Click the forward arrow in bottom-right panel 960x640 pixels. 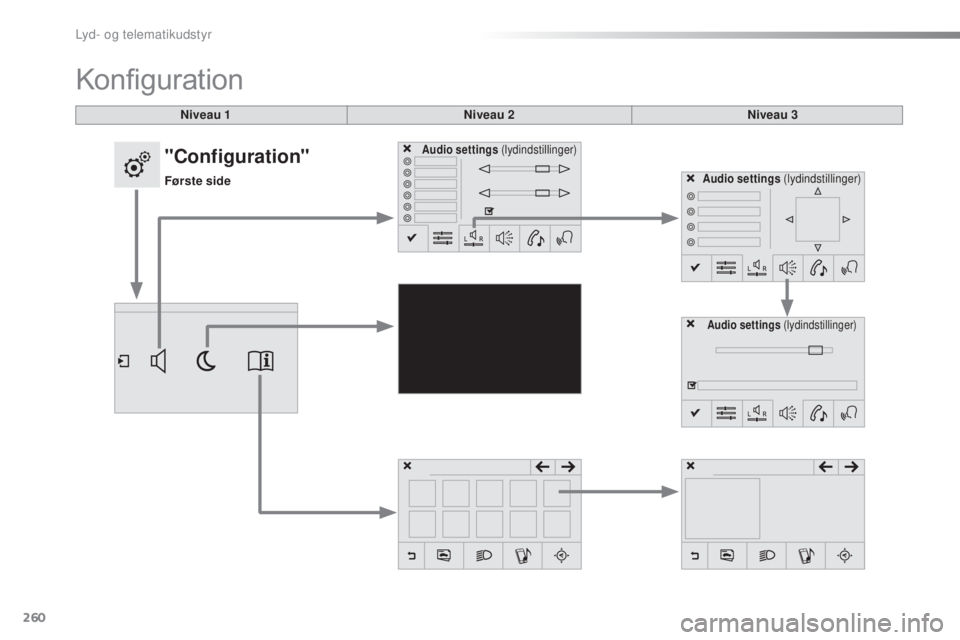[854, 466]
